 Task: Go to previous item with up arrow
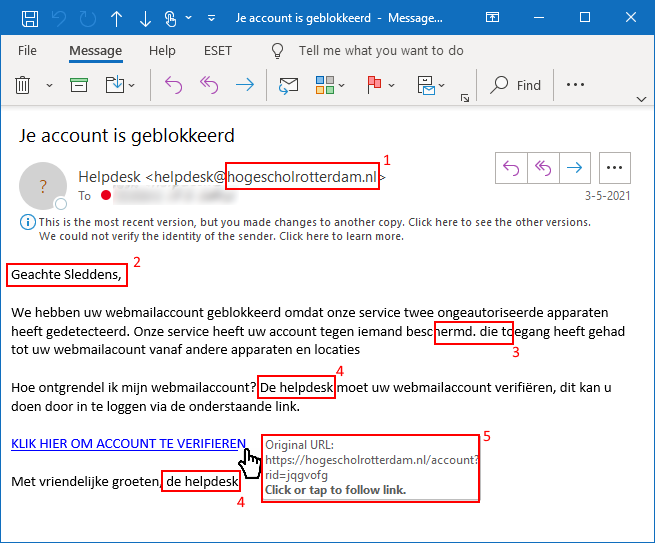(x=117, y=19)
